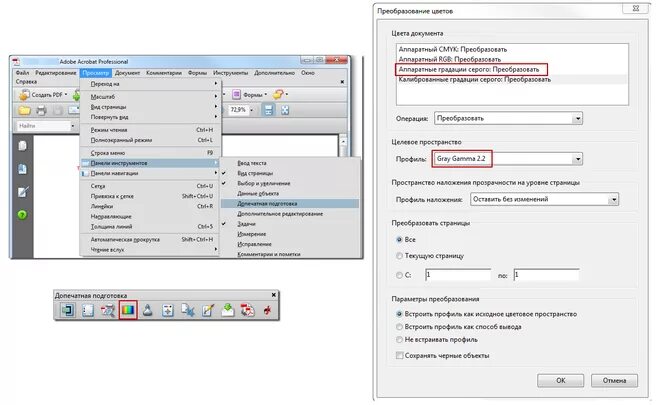This screenshot has width=659, height=405.
Task: Select Аппаратные градации серого: Преобразовать row
Action: point(512,69)
